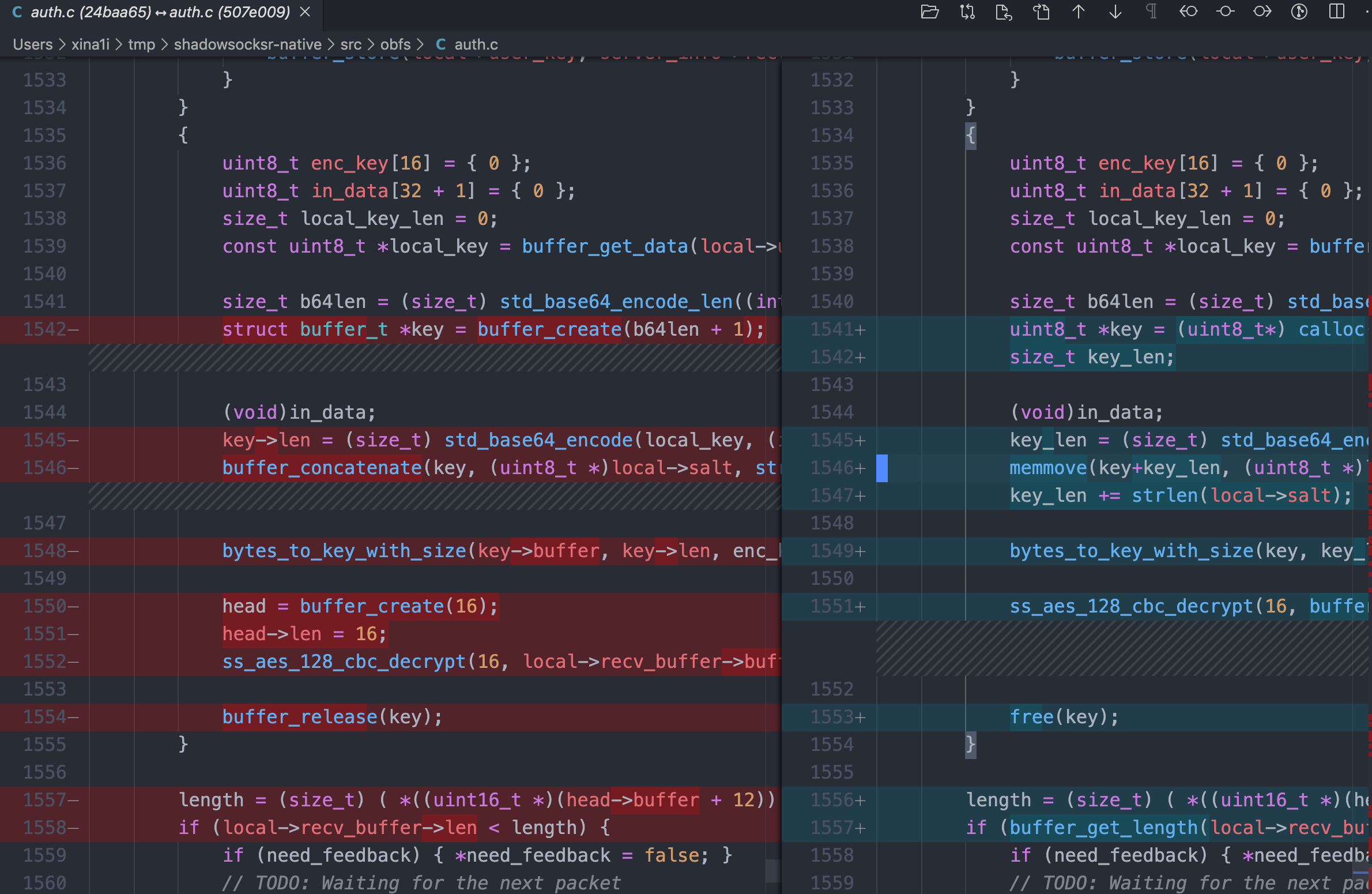1372x894 pixels.
Task: Toggle file blame git graph icon
Action: pyautogui.click(x=1299, y=12)
